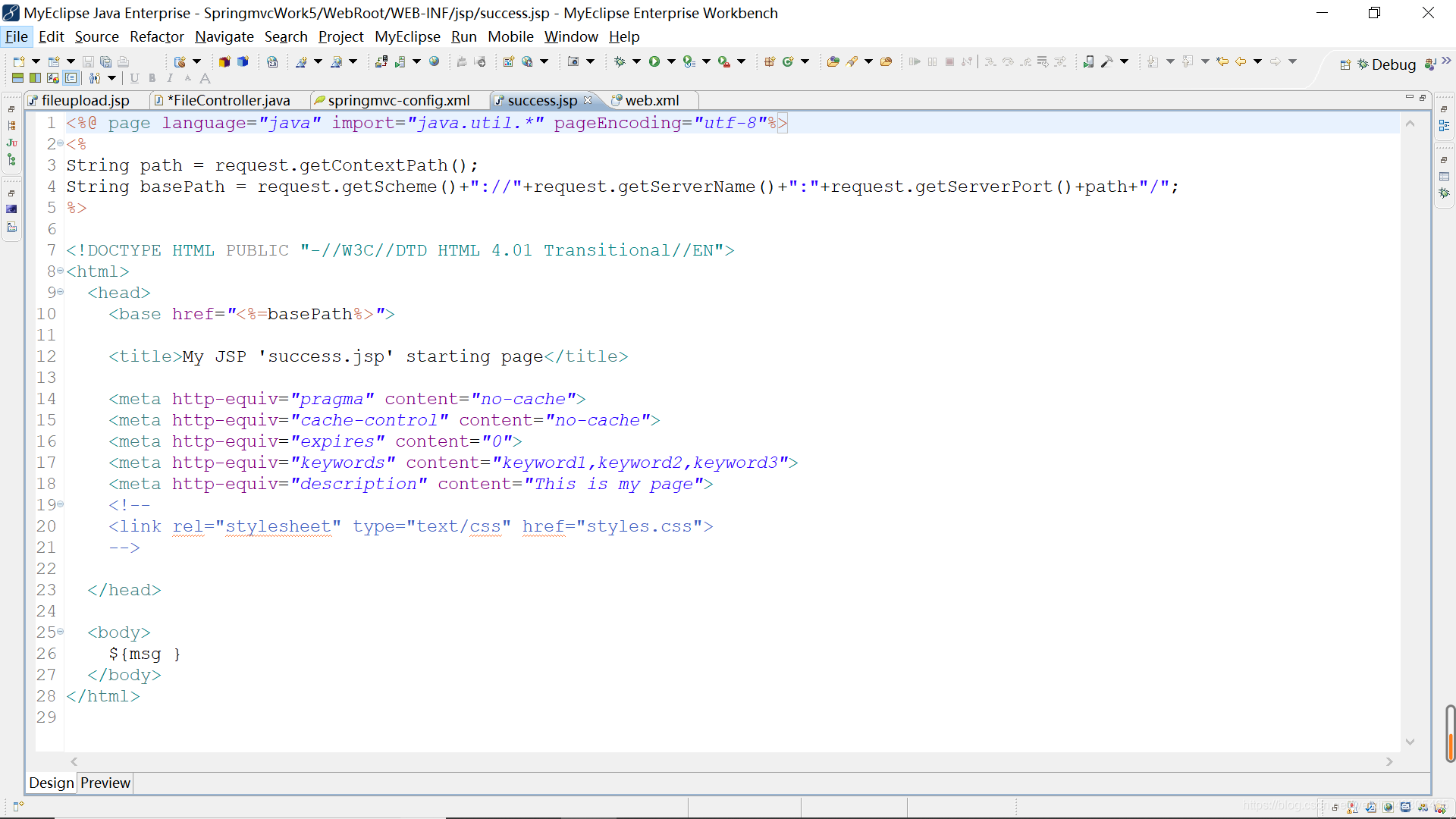Open the Window menu
The image size is (1456, 819).
pos(571,36)
